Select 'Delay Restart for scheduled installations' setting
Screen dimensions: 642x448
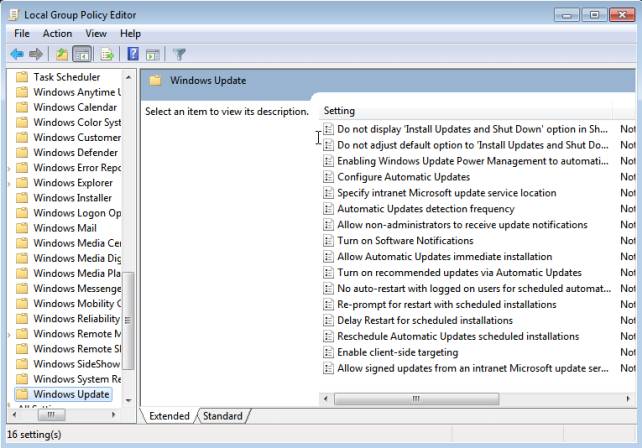[x=425, y=321]
